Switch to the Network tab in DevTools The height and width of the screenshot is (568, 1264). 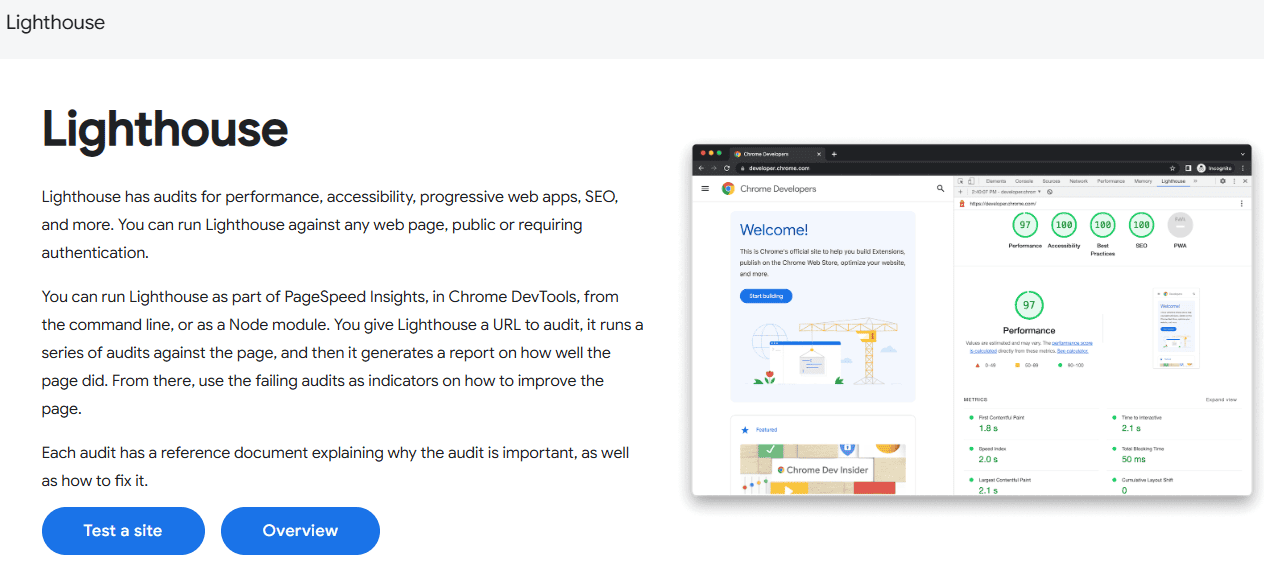[1078, 181]
